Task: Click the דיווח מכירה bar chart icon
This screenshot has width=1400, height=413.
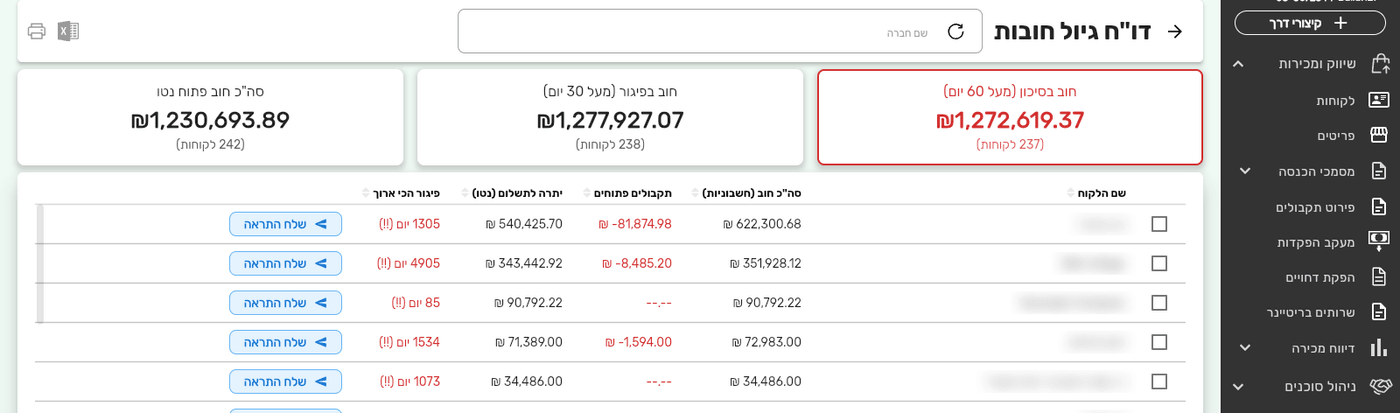Action: [x=1379, y=348]
